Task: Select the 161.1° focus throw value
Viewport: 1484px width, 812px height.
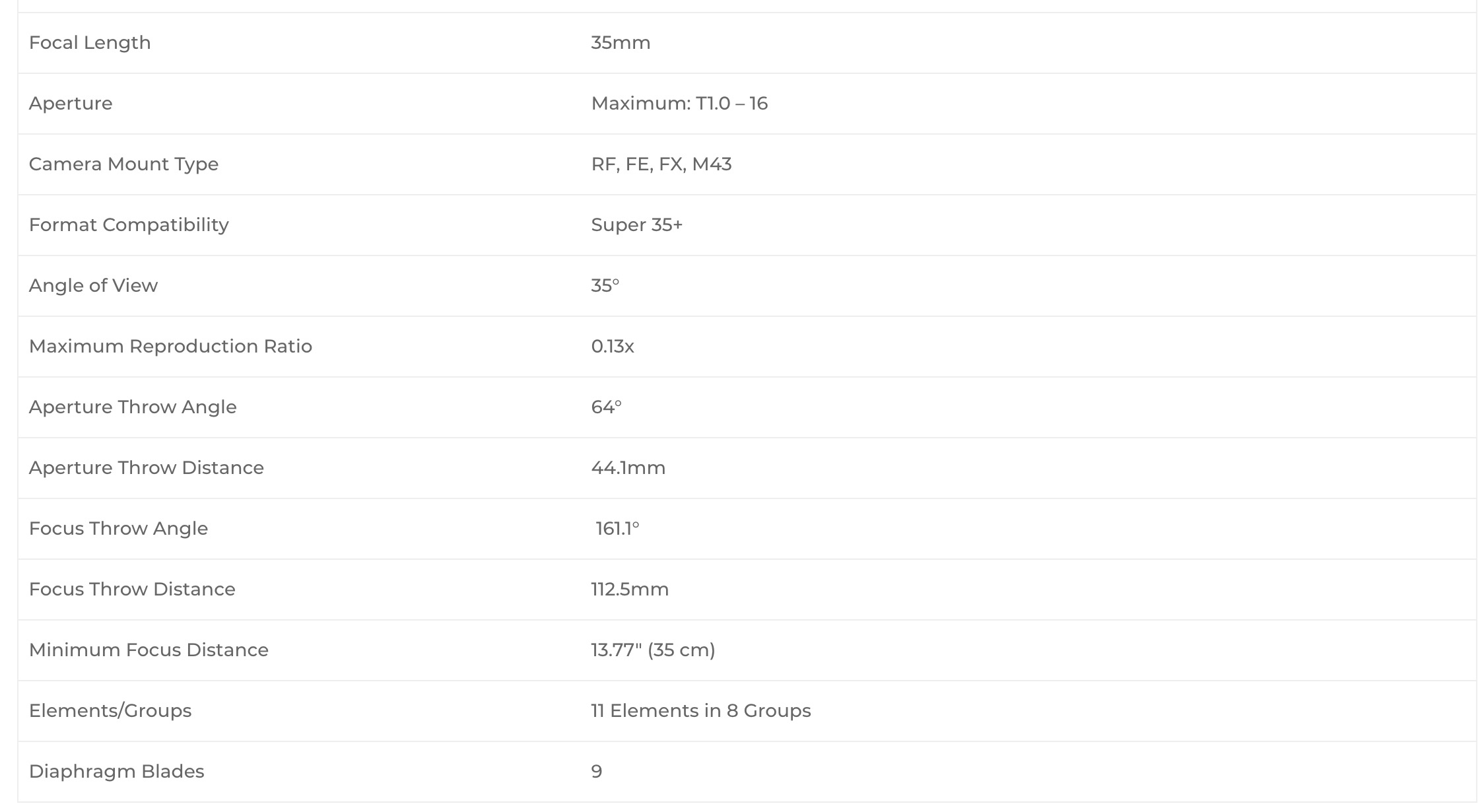Action: coord(617,529)
